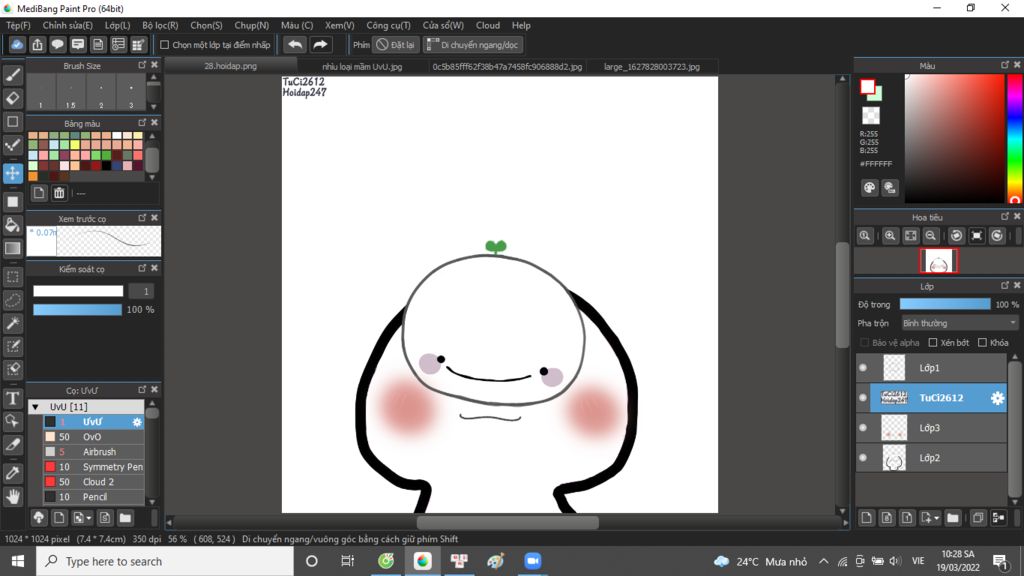
Task: Click 'Type here to search' taskbar box
Action: click(x=165, y=561)
